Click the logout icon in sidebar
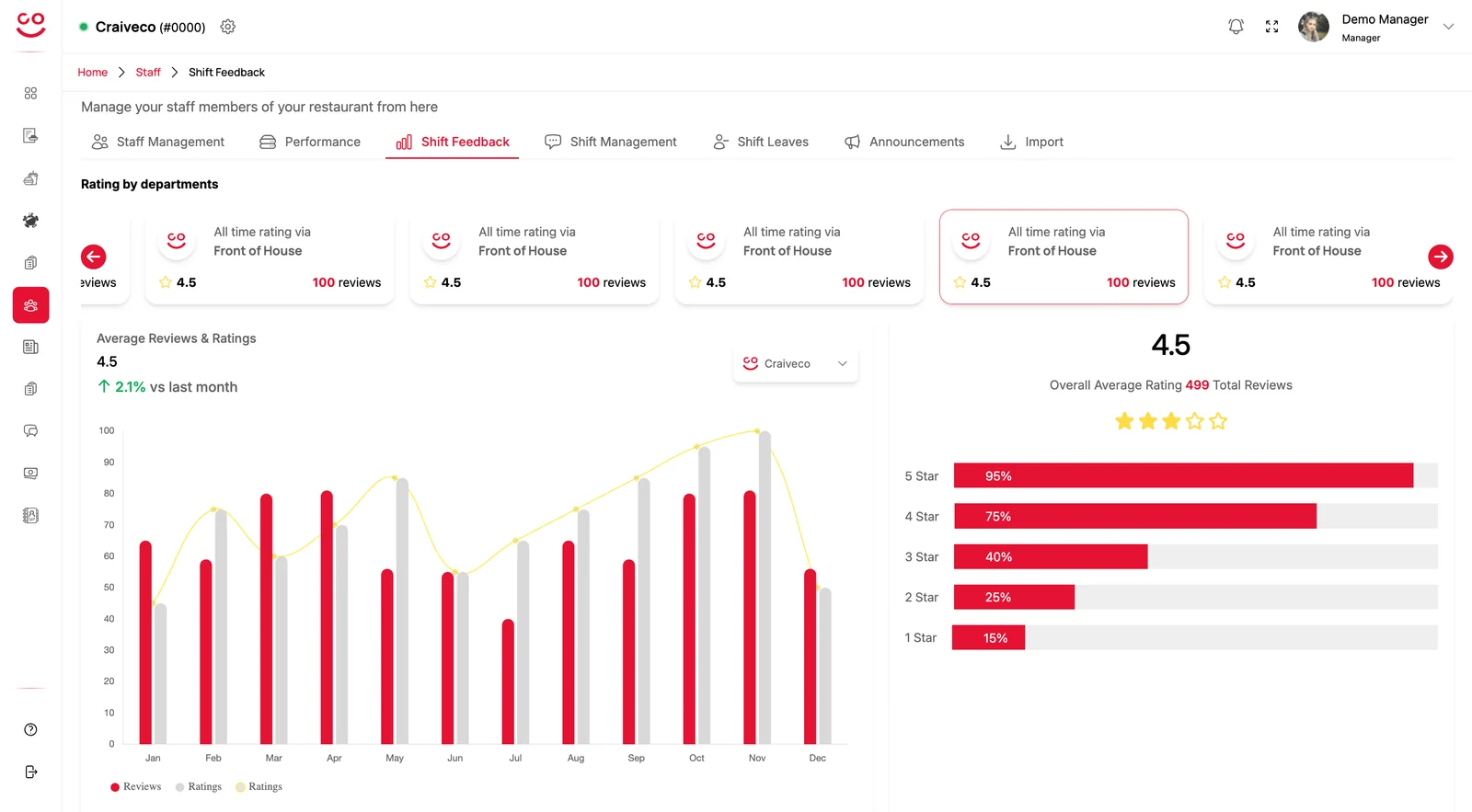The image size is (1472, 812). coord(30,772)
